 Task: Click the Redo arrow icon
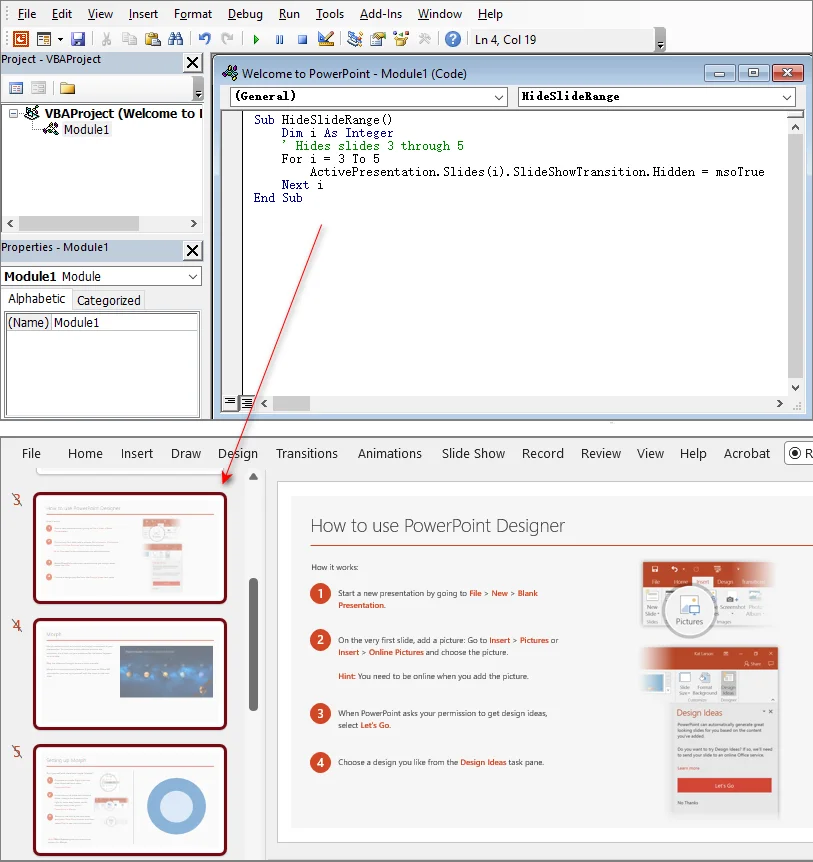pos(227,39)
